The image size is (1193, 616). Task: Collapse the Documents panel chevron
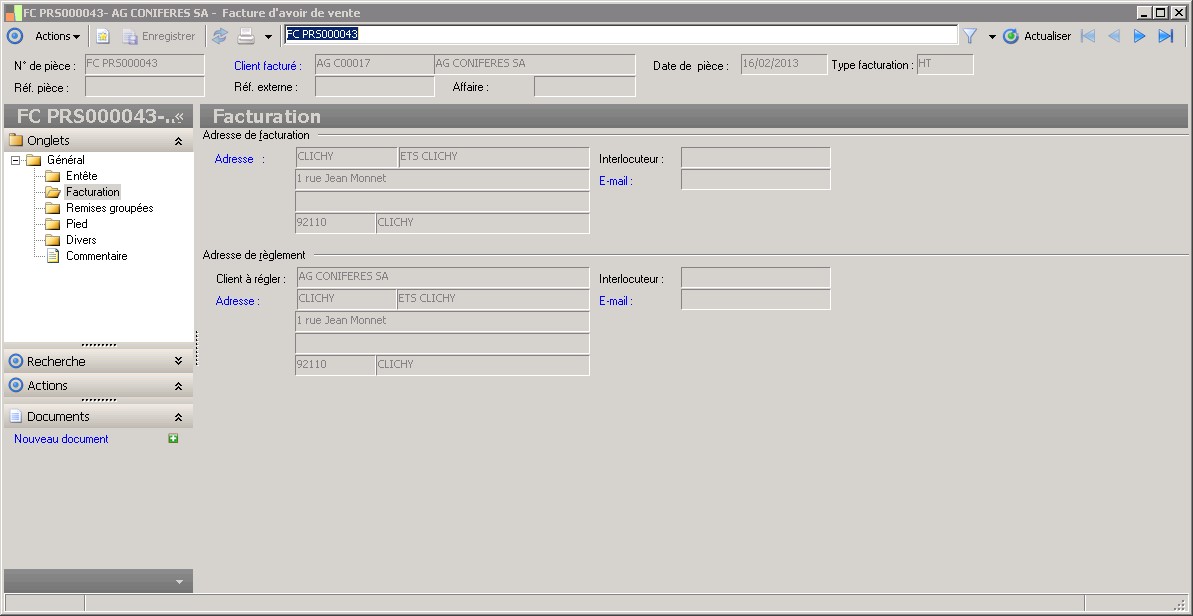[178, 417]
